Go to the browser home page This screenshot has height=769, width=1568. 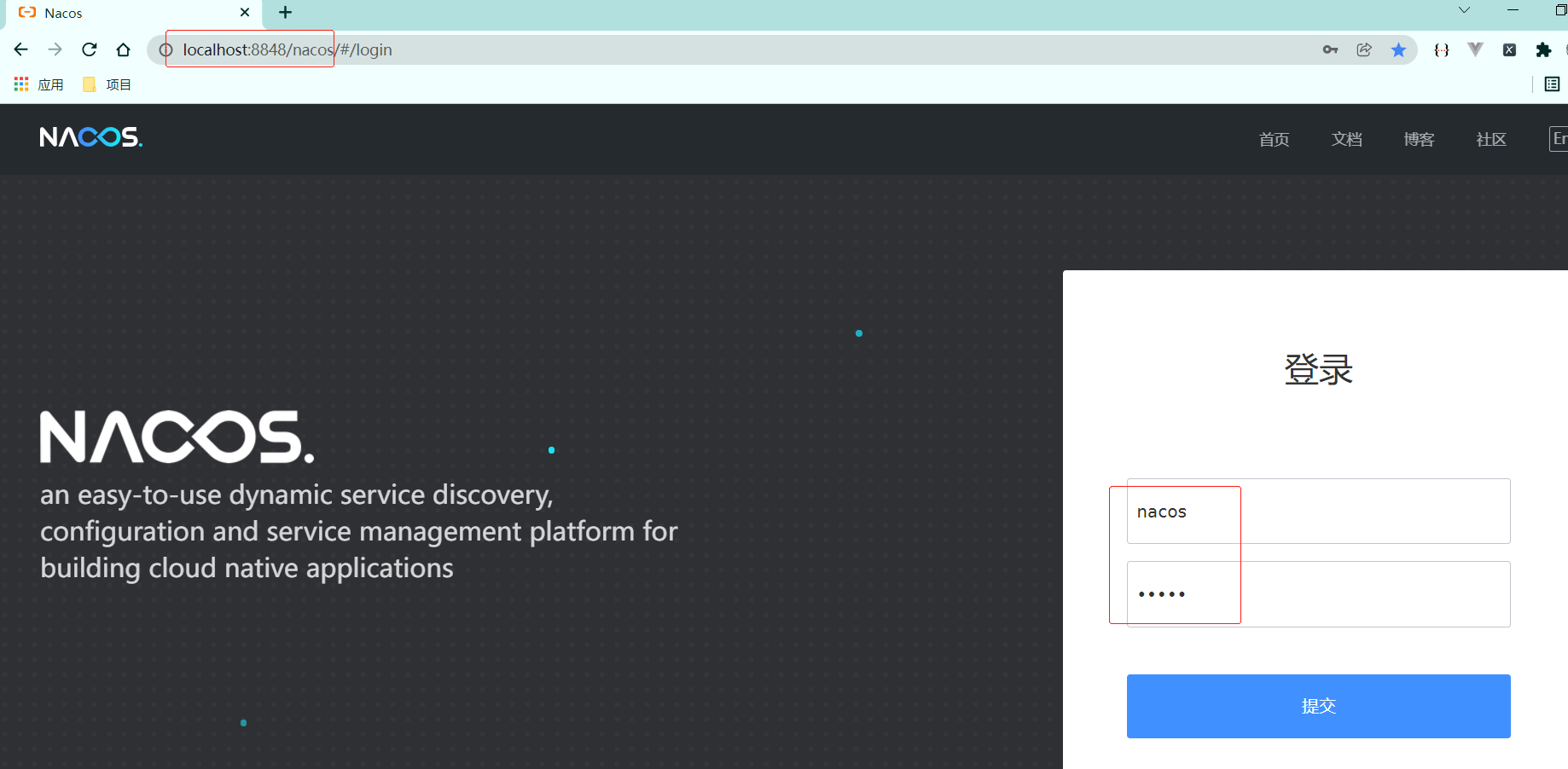tap(124, 49)
